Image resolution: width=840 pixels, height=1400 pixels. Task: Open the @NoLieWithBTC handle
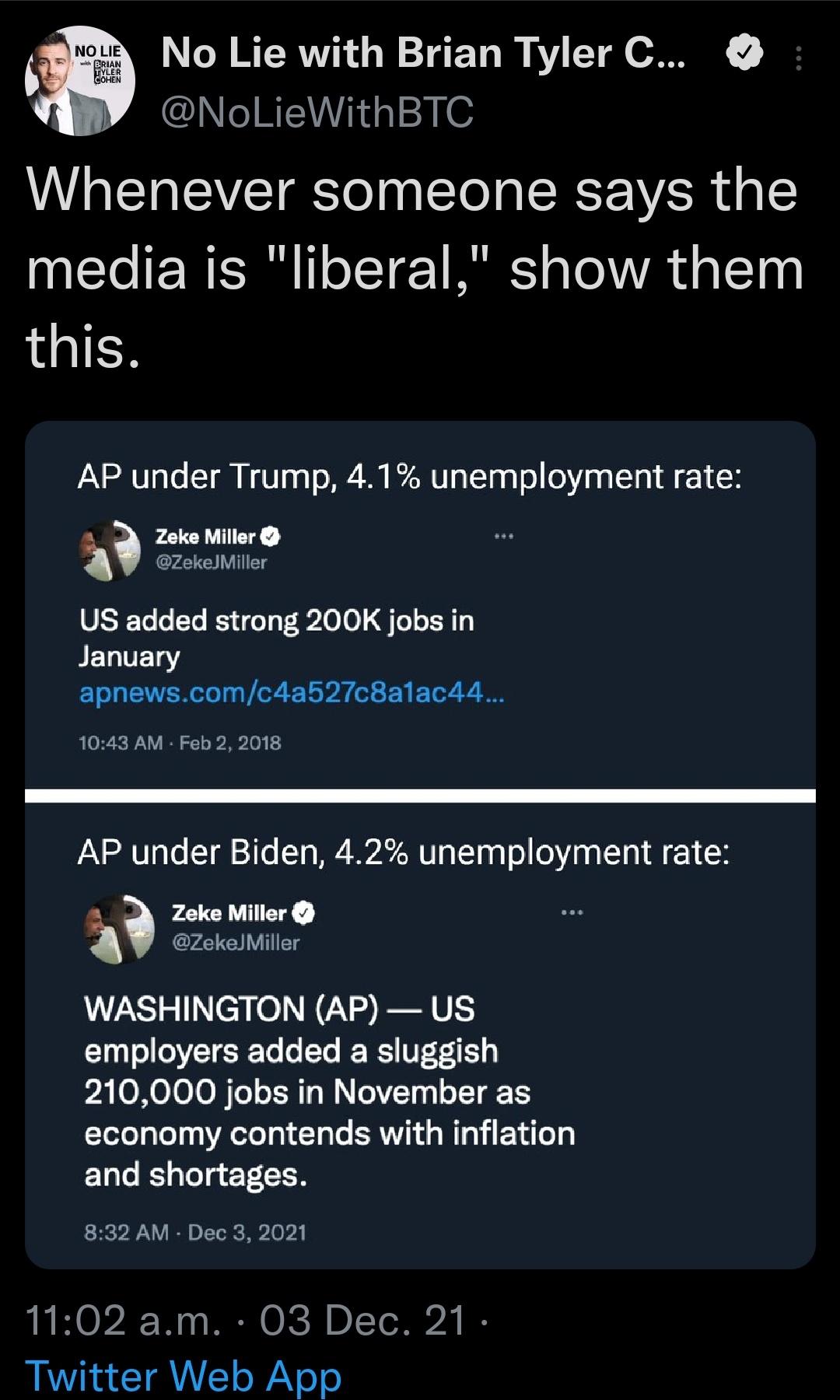click(317, 112)
